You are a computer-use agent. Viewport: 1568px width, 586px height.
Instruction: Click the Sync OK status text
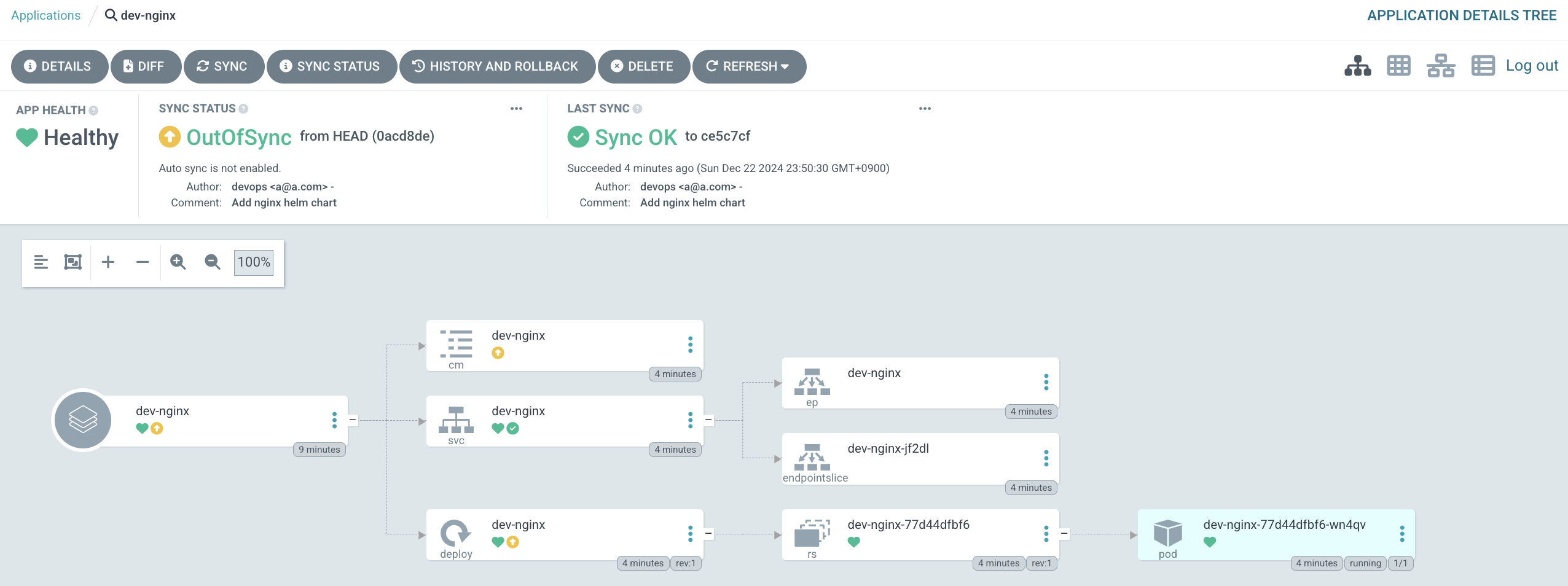point(636,137)
